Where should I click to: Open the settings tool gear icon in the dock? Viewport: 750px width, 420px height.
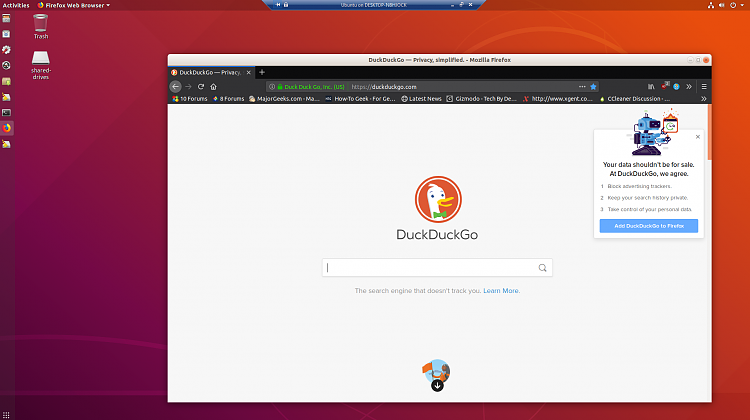[6, 50]
